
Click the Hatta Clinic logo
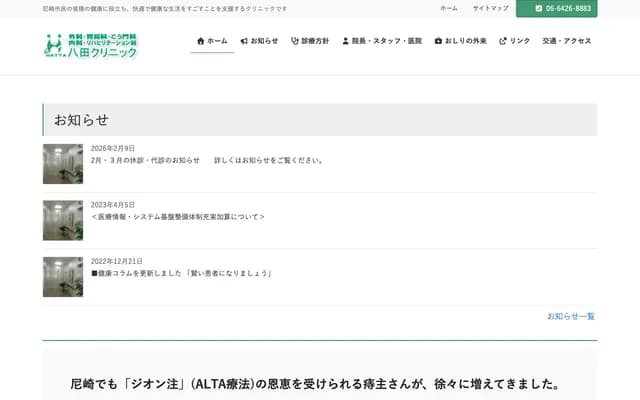click(x=91, y=44)
